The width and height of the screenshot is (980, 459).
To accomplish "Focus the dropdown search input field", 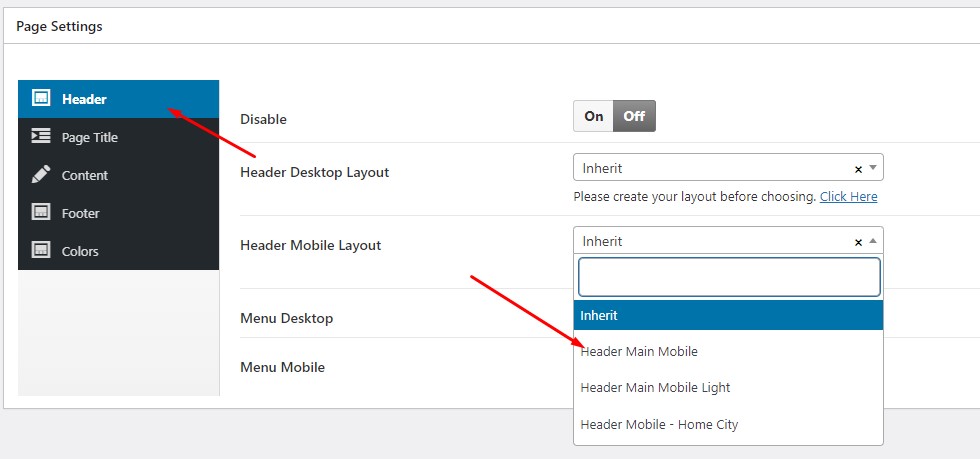I will coord(729,277).
